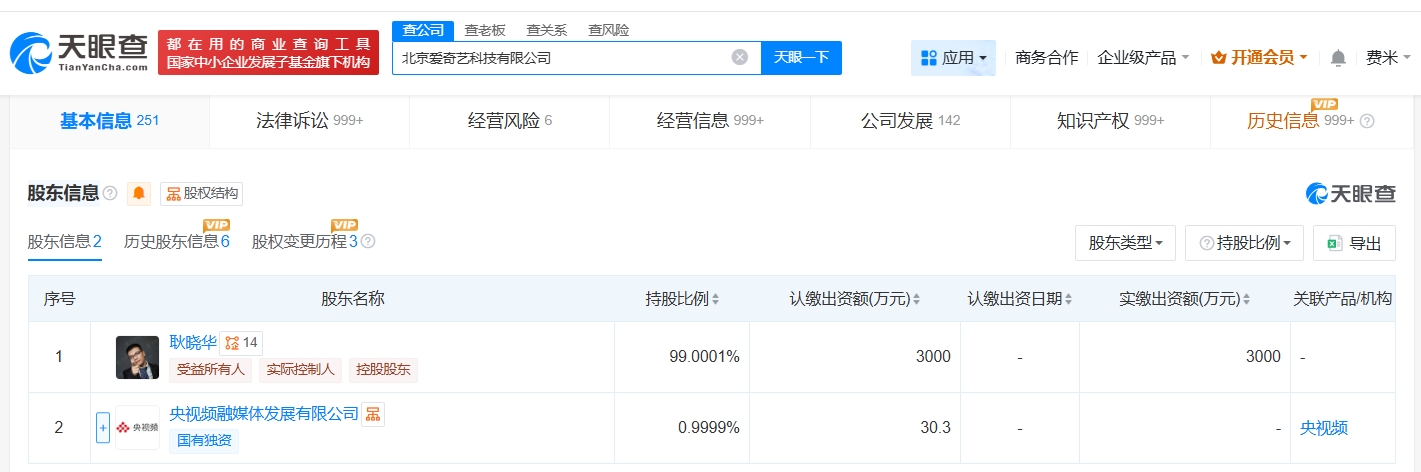Open 耿晓华's related companies badge showing 14
The image size is (1421, 472).
click(241, 343)
